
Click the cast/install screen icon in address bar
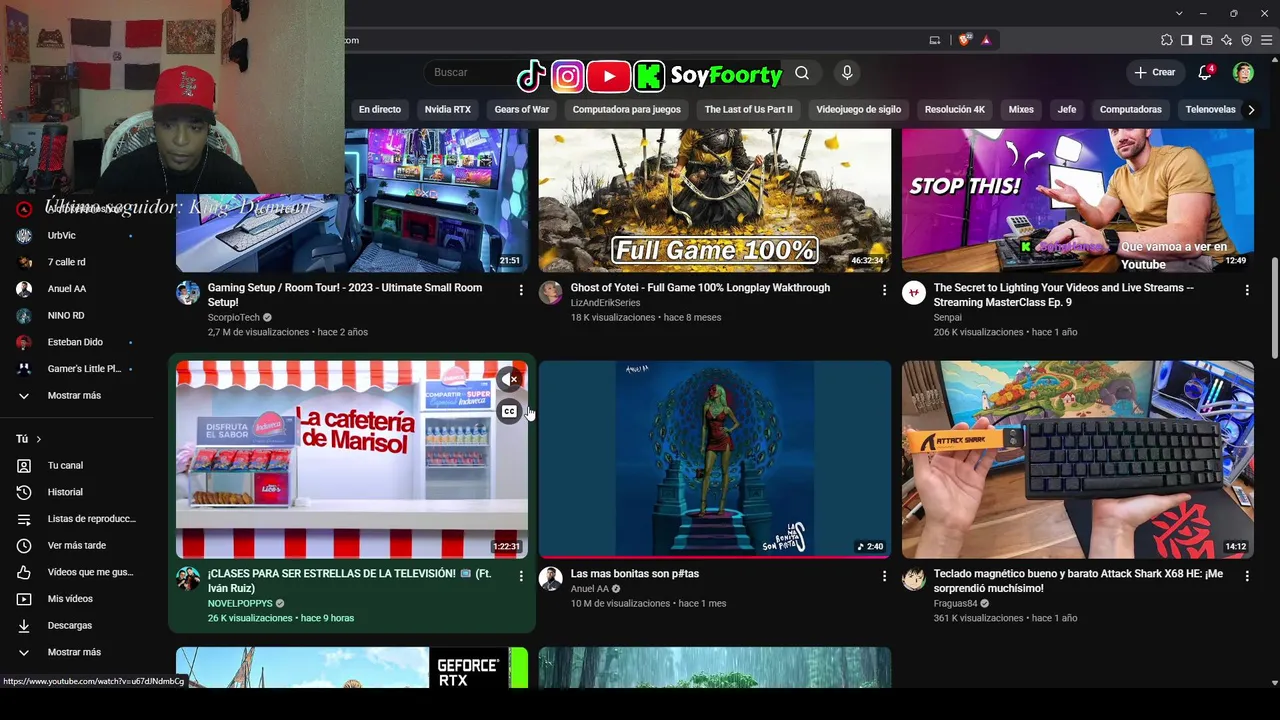[x=935, y=40]
